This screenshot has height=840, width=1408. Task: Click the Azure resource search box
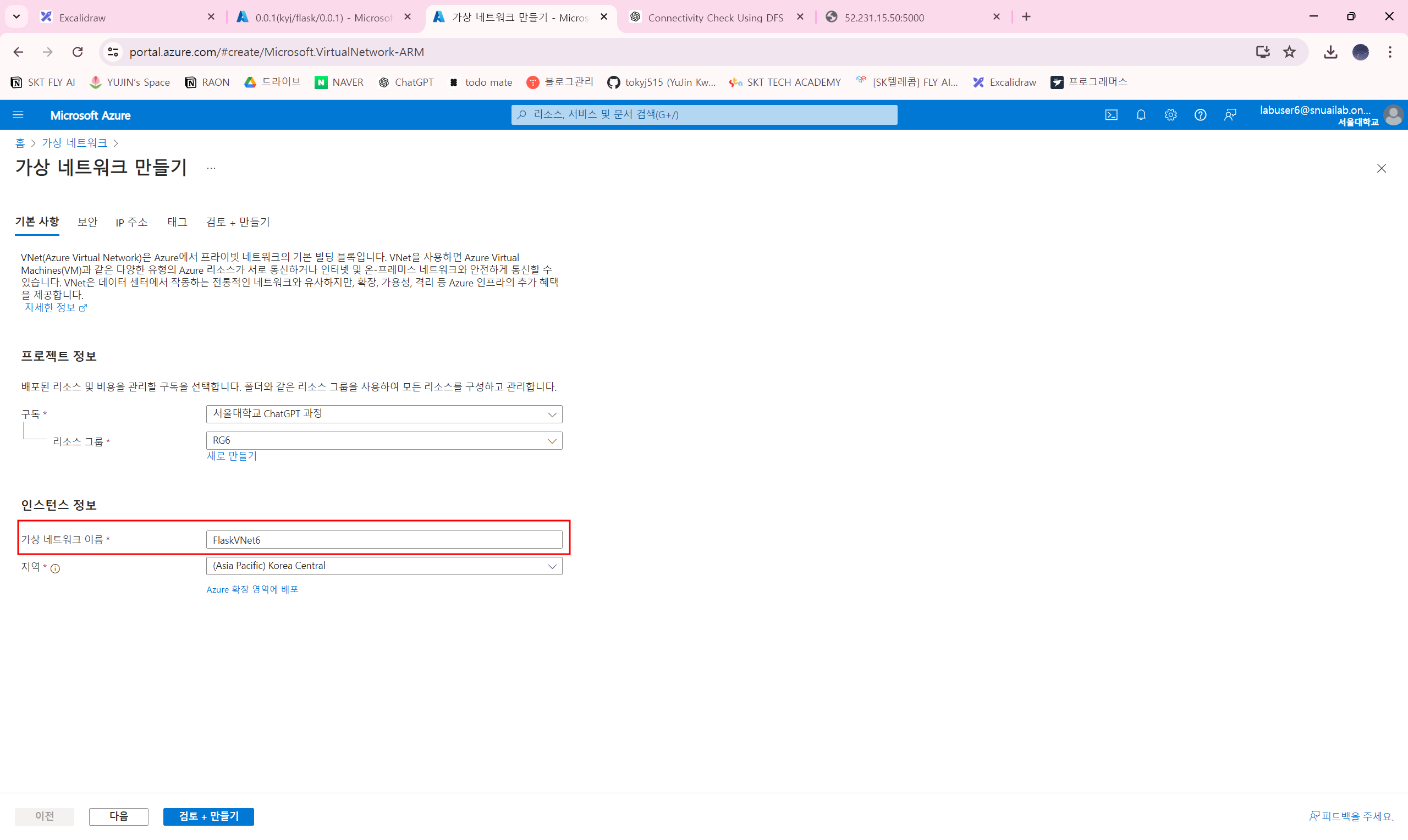click(x=703, y=115)
